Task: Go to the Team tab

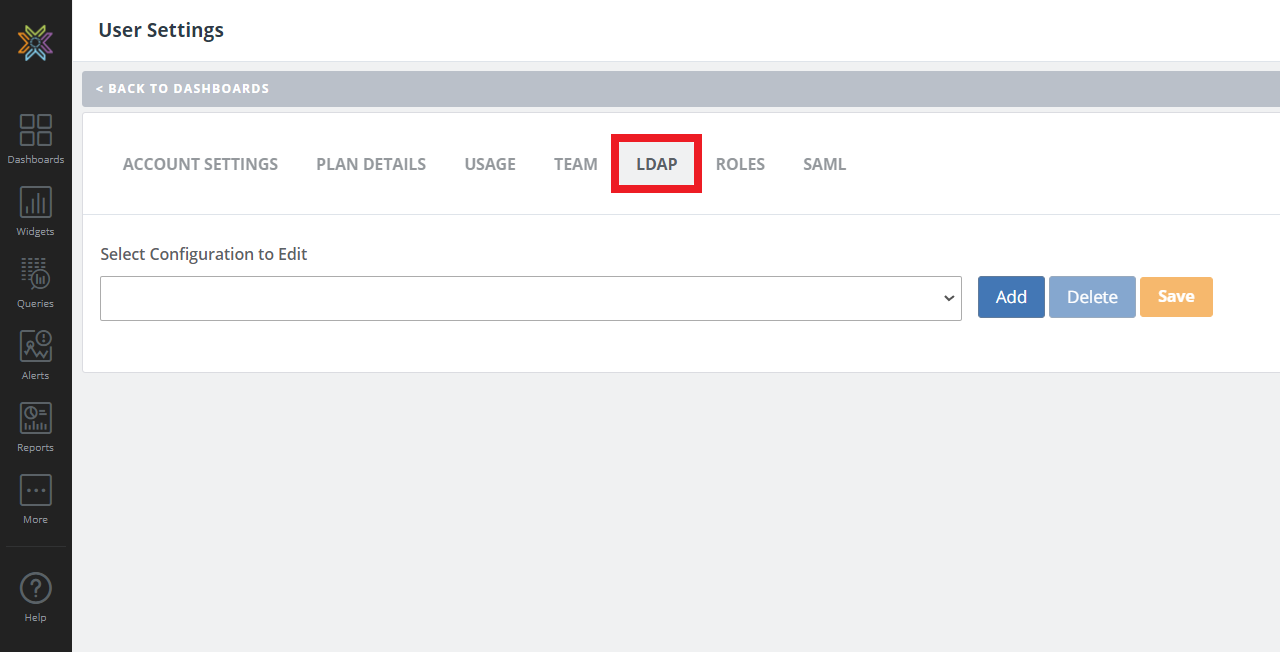Action: click(x=576, y=164)
